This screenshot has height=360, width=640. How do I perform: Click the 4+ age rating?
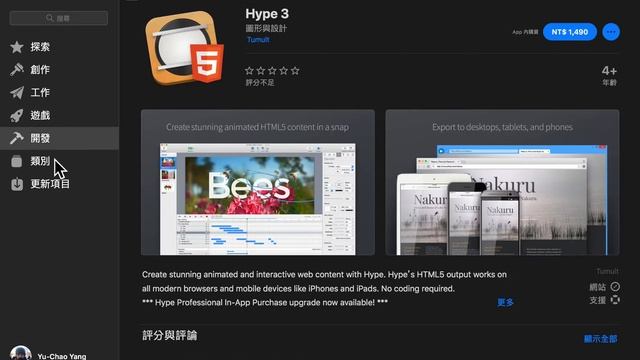[609, 71]
